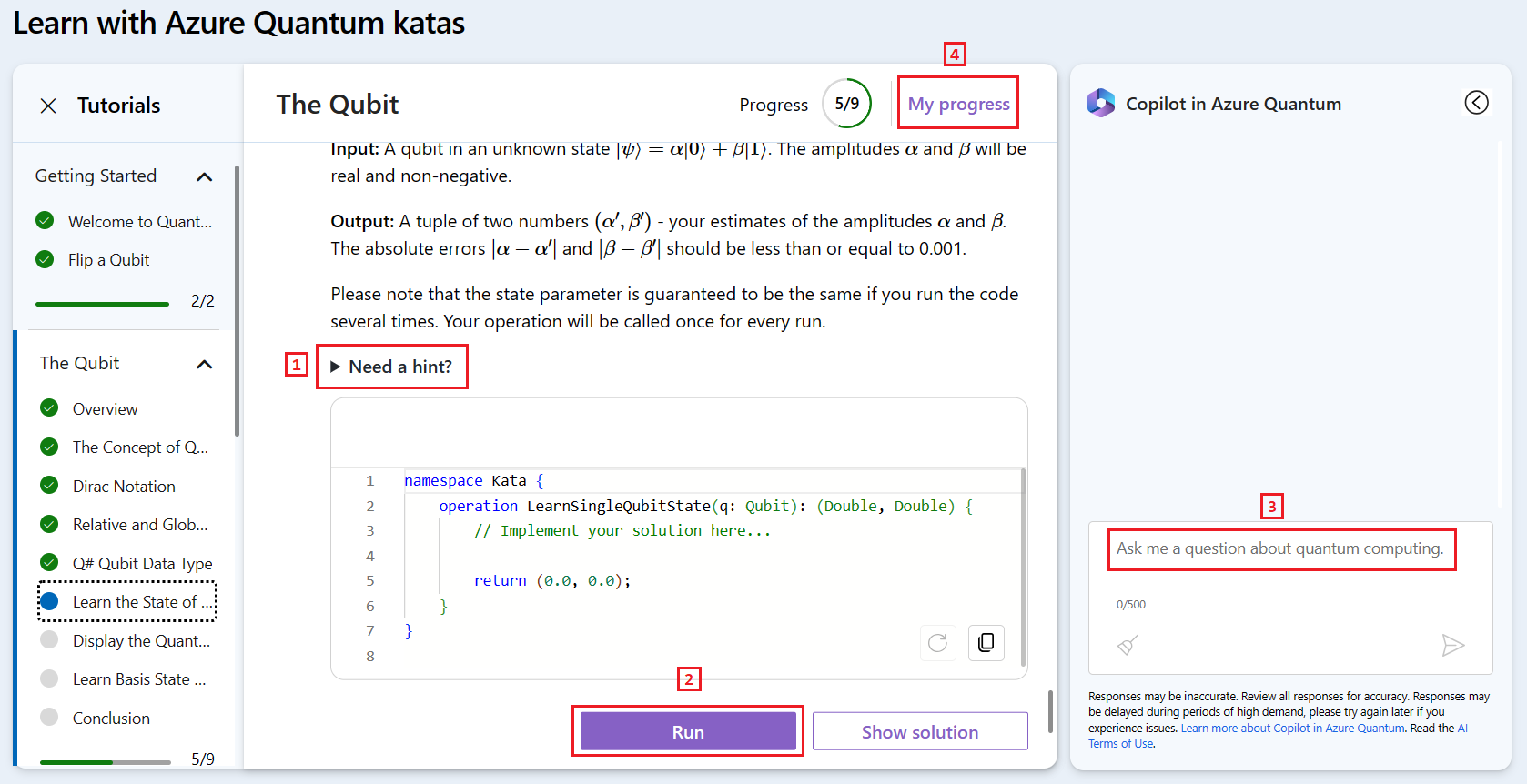Click the code editor's vertical scrollbar
1527x784 pixels.
coord(1023,568)
